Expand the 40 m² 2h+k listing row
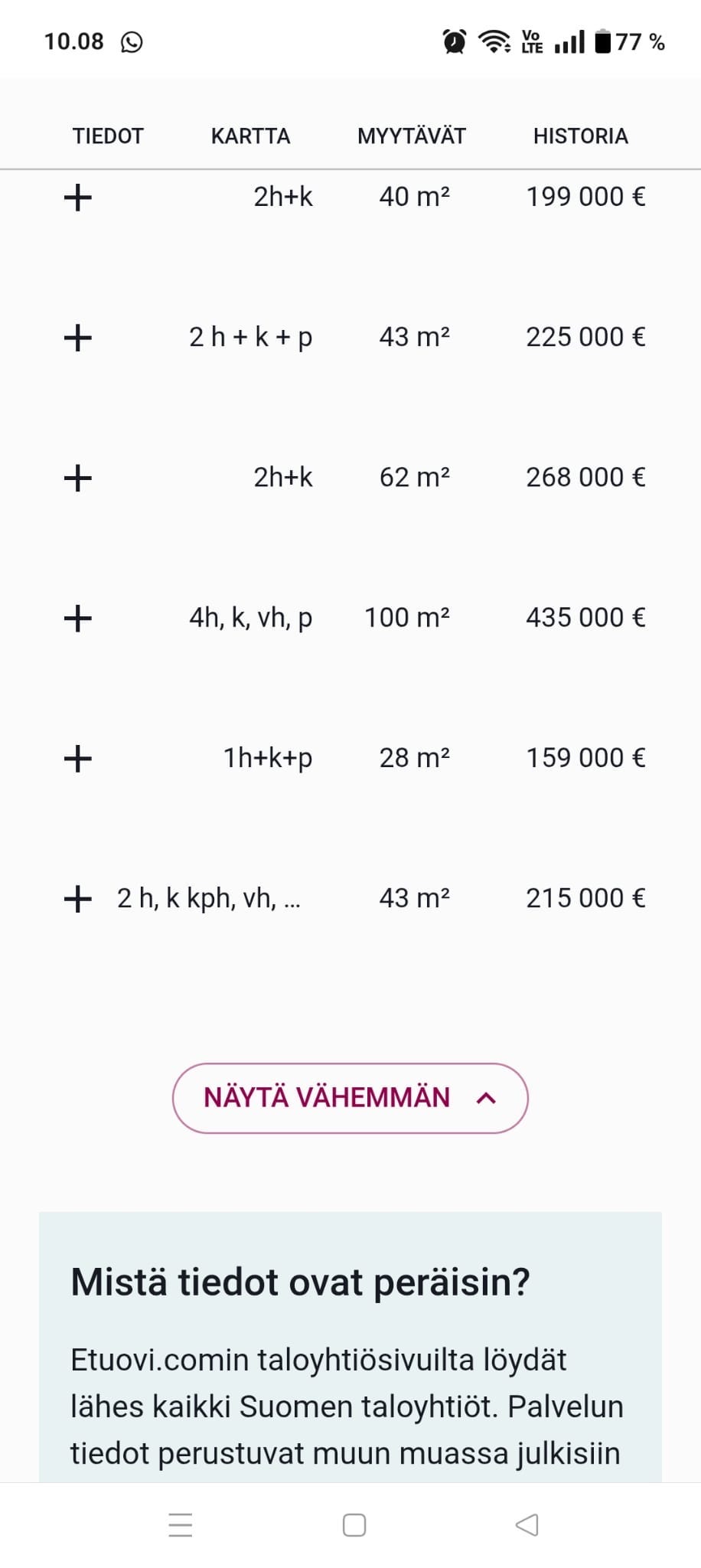Viewport: 701px width, 1568px height. pos(77,198)
